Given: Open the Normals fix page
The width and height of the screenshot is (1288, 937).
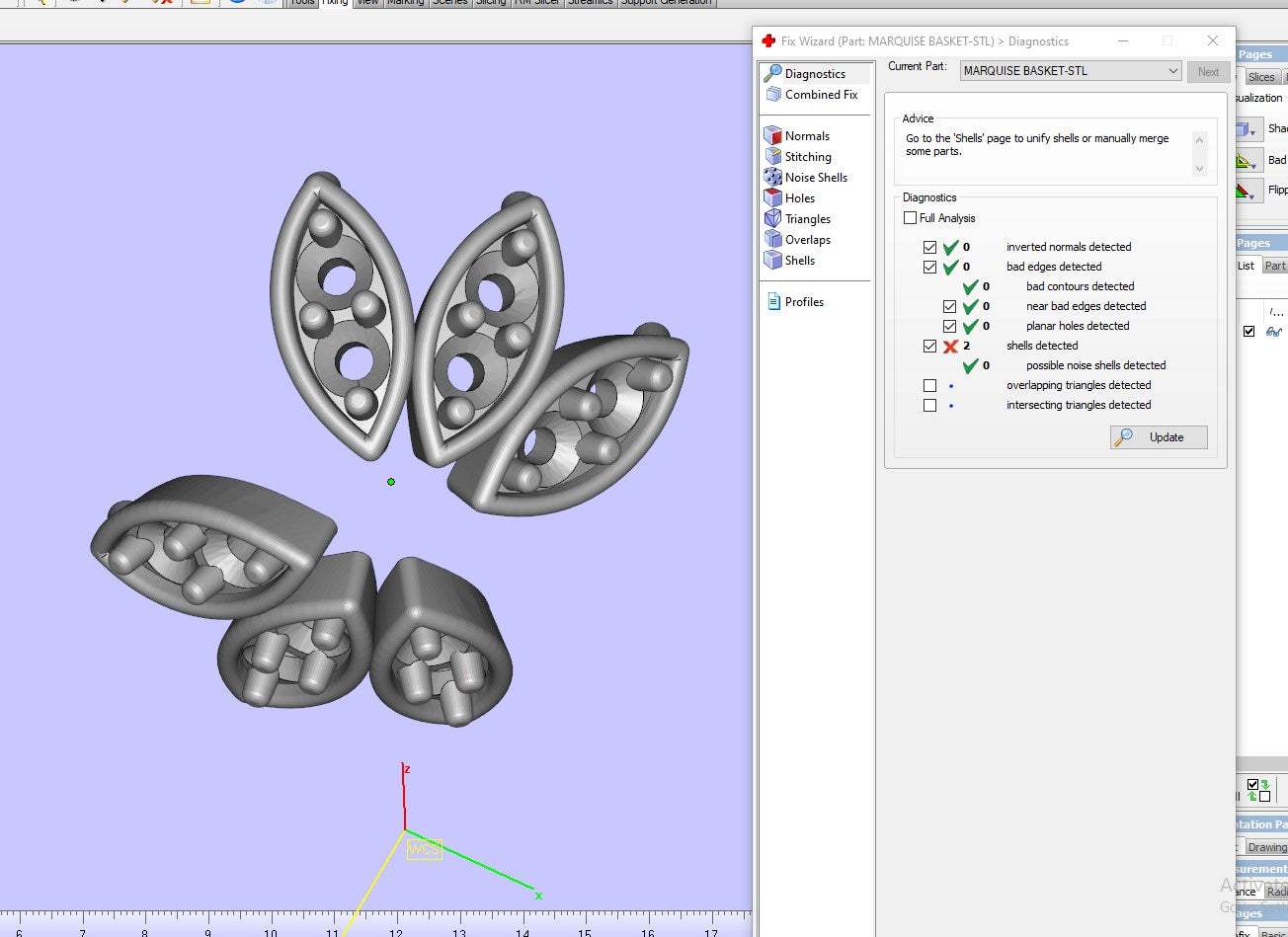Looking at the screenshot, I should [806, 136].
